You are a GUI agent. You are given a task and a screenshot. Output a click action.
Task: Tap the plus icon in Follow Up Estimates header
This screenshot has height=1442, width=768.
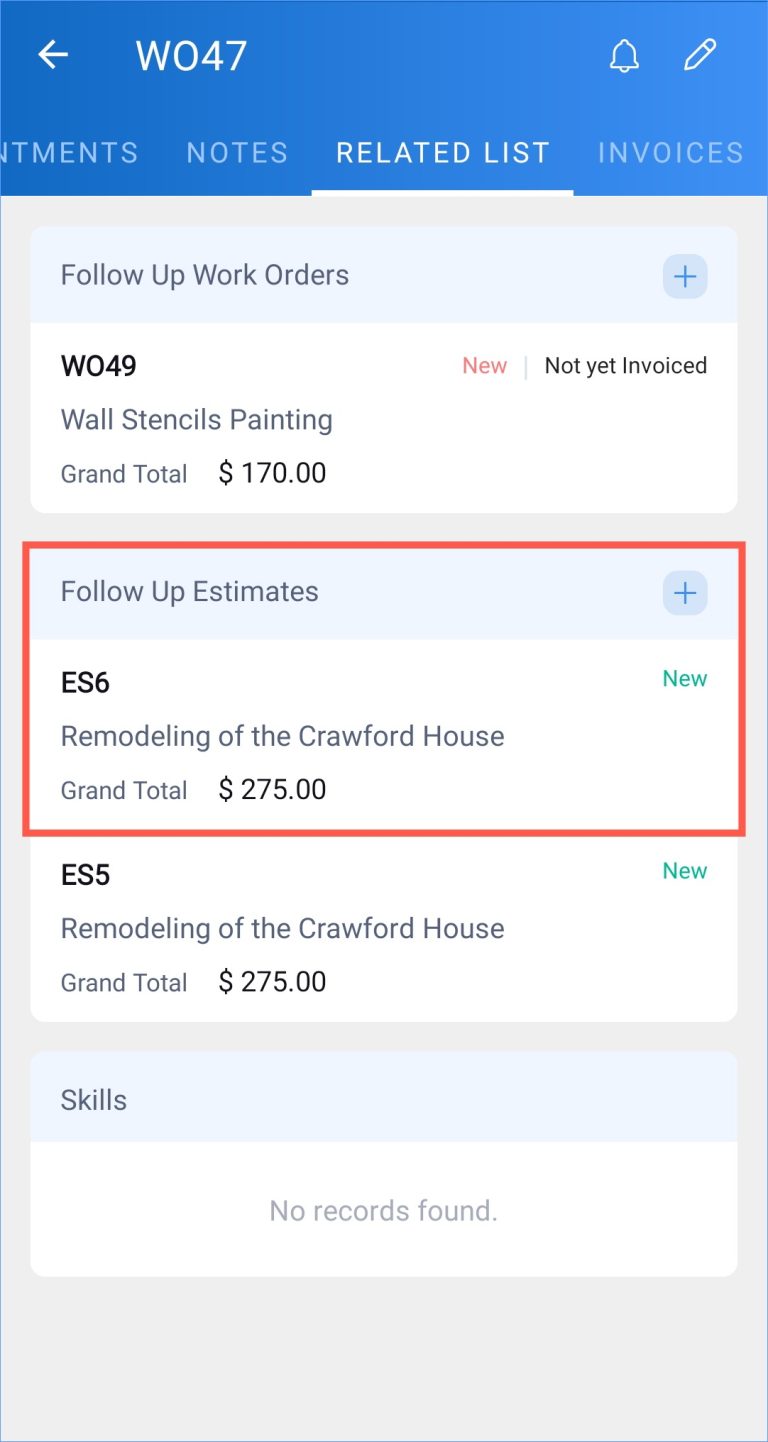[x=685, y=592]
